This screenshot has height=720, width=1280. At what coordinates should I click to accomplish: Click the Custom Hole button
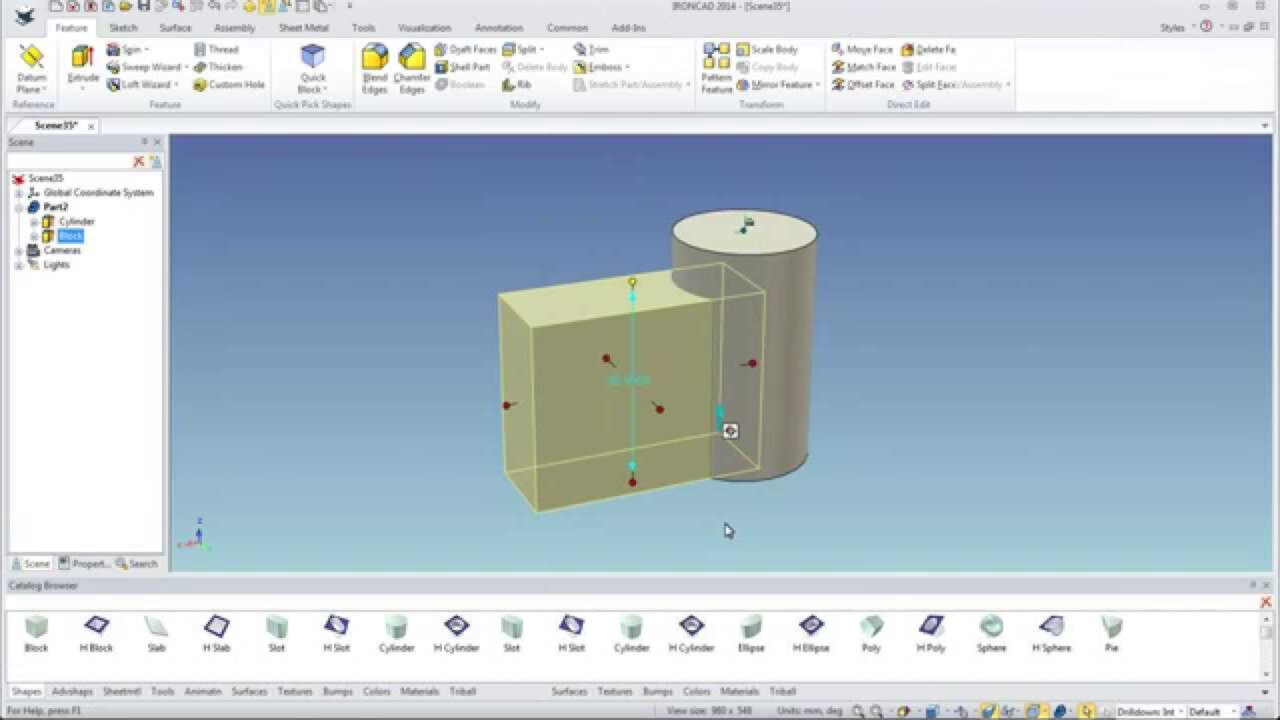coord(235,85)
